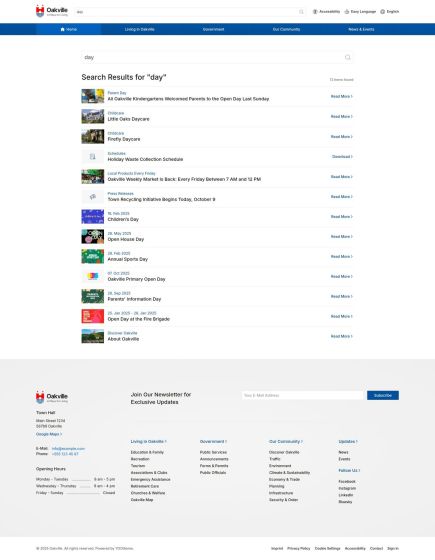Open Climate & Sustainability in the footer
Viewport: 435px width, 560px height.
(x=289, y=472)
